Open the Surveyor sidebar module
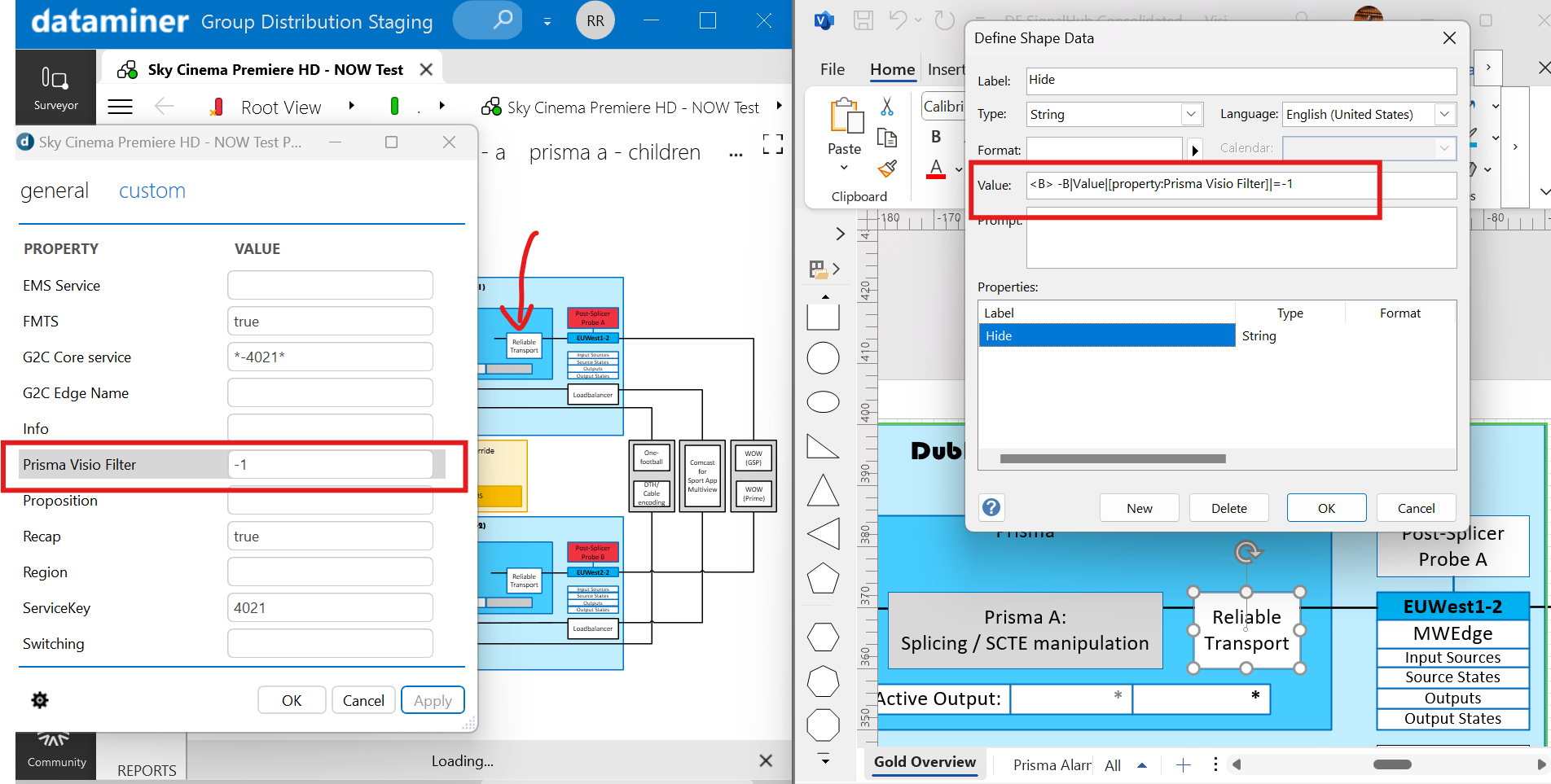Image resolution: width=1551 pixels, height=784 pixels. pos(55,88)
